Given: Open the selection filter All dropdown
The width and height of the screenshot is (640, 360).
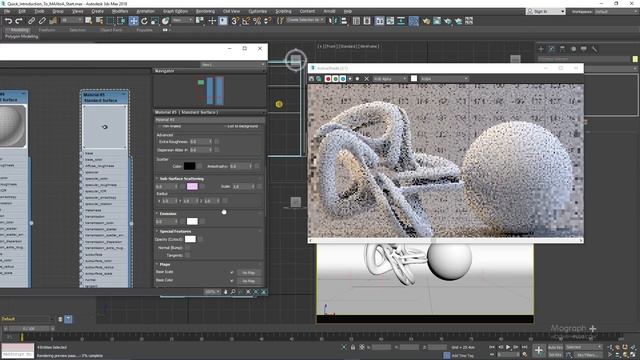Looking at the screenshot, I should pos(72,20).
